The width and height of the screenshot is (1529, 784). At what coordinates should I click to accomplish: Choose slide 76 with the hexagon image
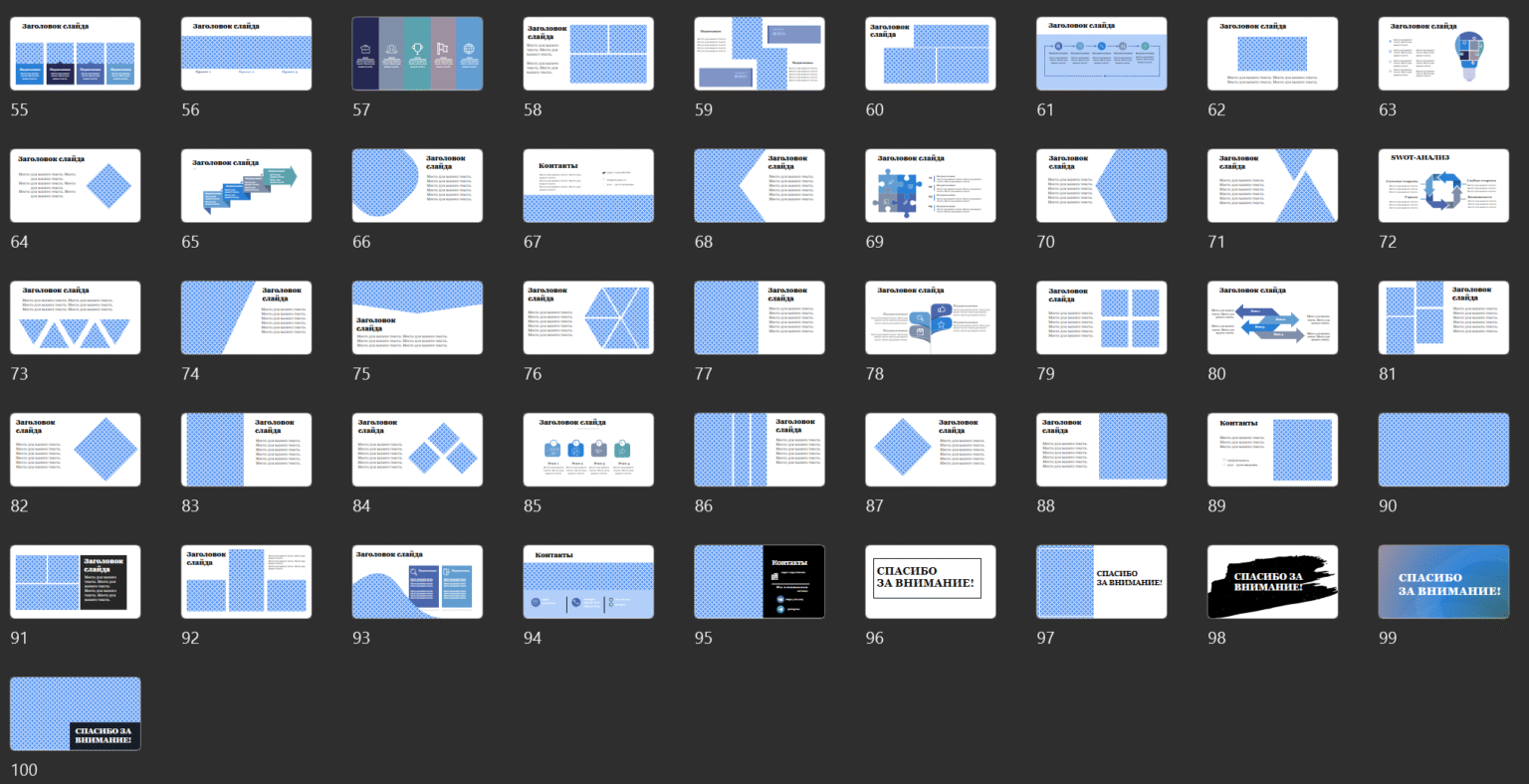click(588, 317)
